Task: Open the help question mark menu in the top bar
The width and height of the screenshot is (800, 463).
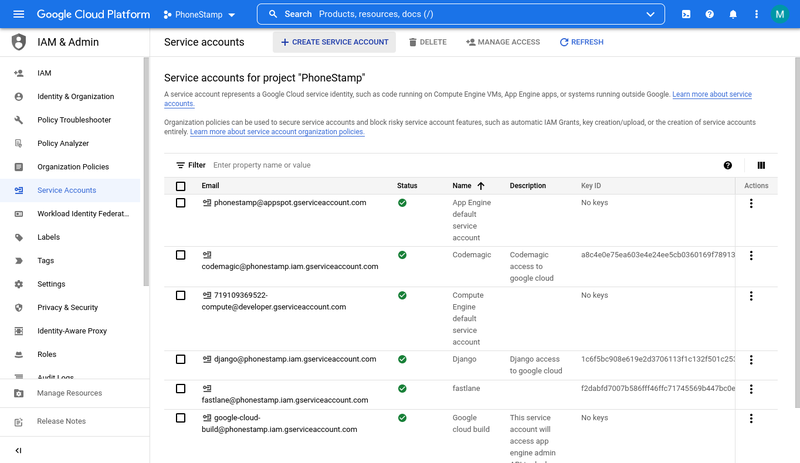Action: (710, 14)
